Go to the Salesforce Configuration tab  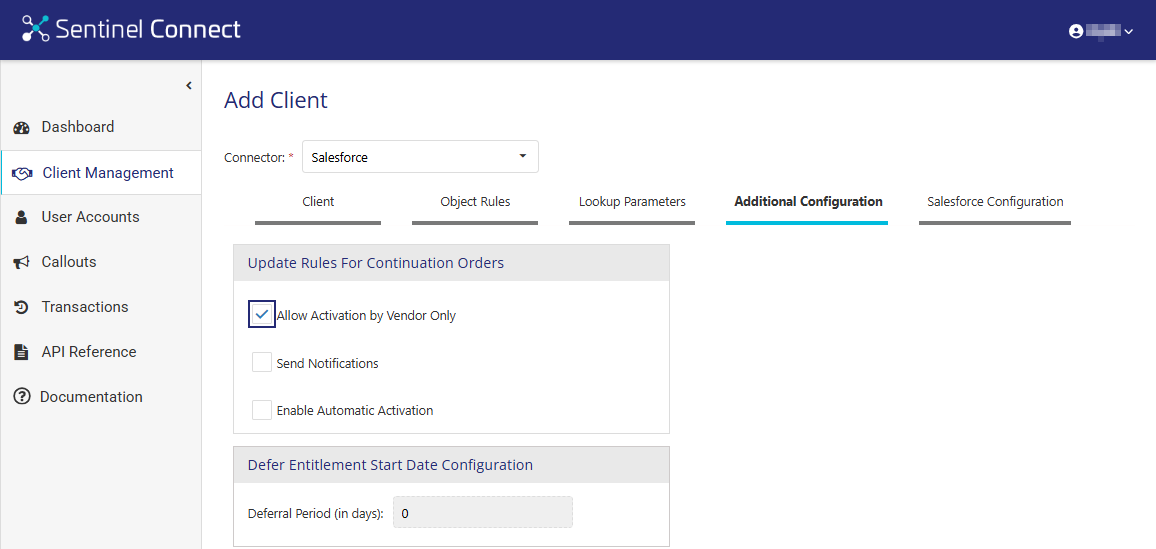[x=994, y=202]
